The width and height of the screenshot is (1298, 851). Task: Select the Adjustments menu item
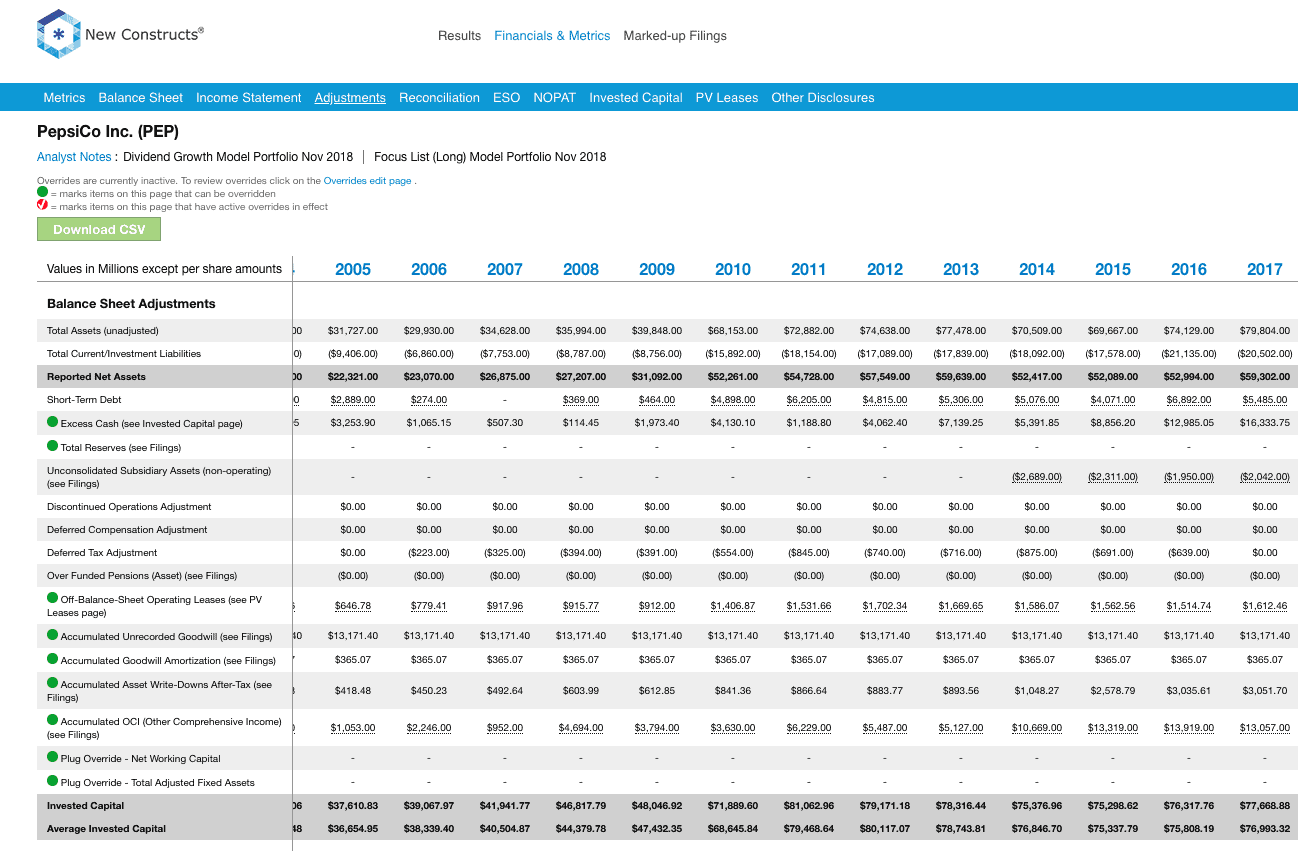click(350, 98)
